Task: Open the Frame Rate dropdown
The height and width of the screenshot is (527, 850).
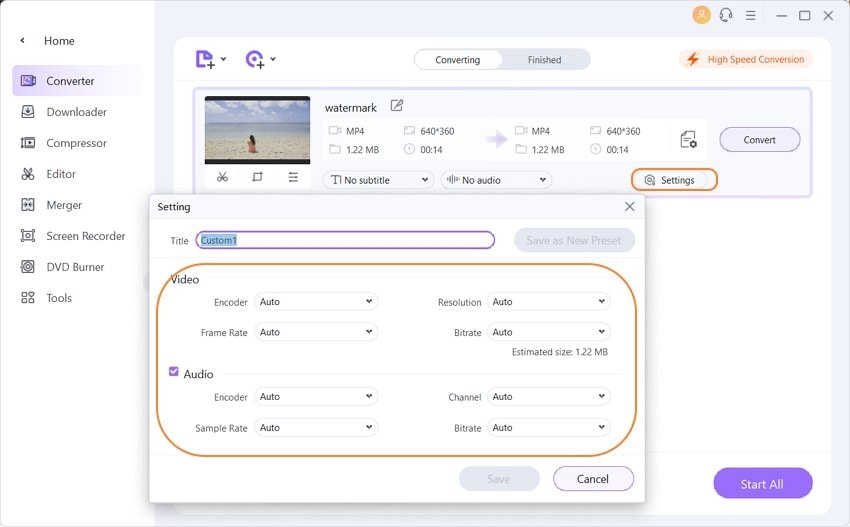Action: [316, 332]
